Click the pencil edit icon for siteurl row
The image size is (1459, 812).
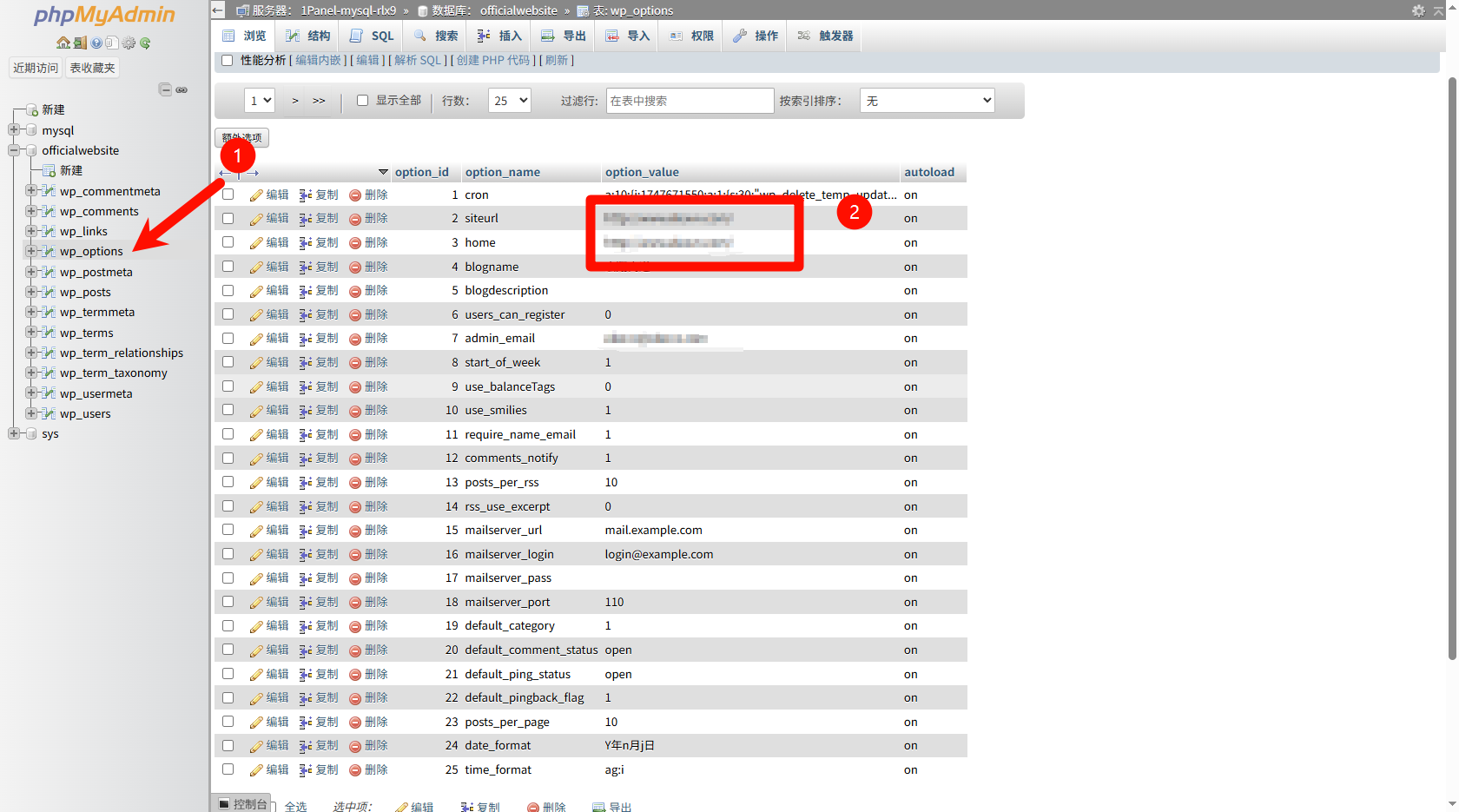coord(256,219)
